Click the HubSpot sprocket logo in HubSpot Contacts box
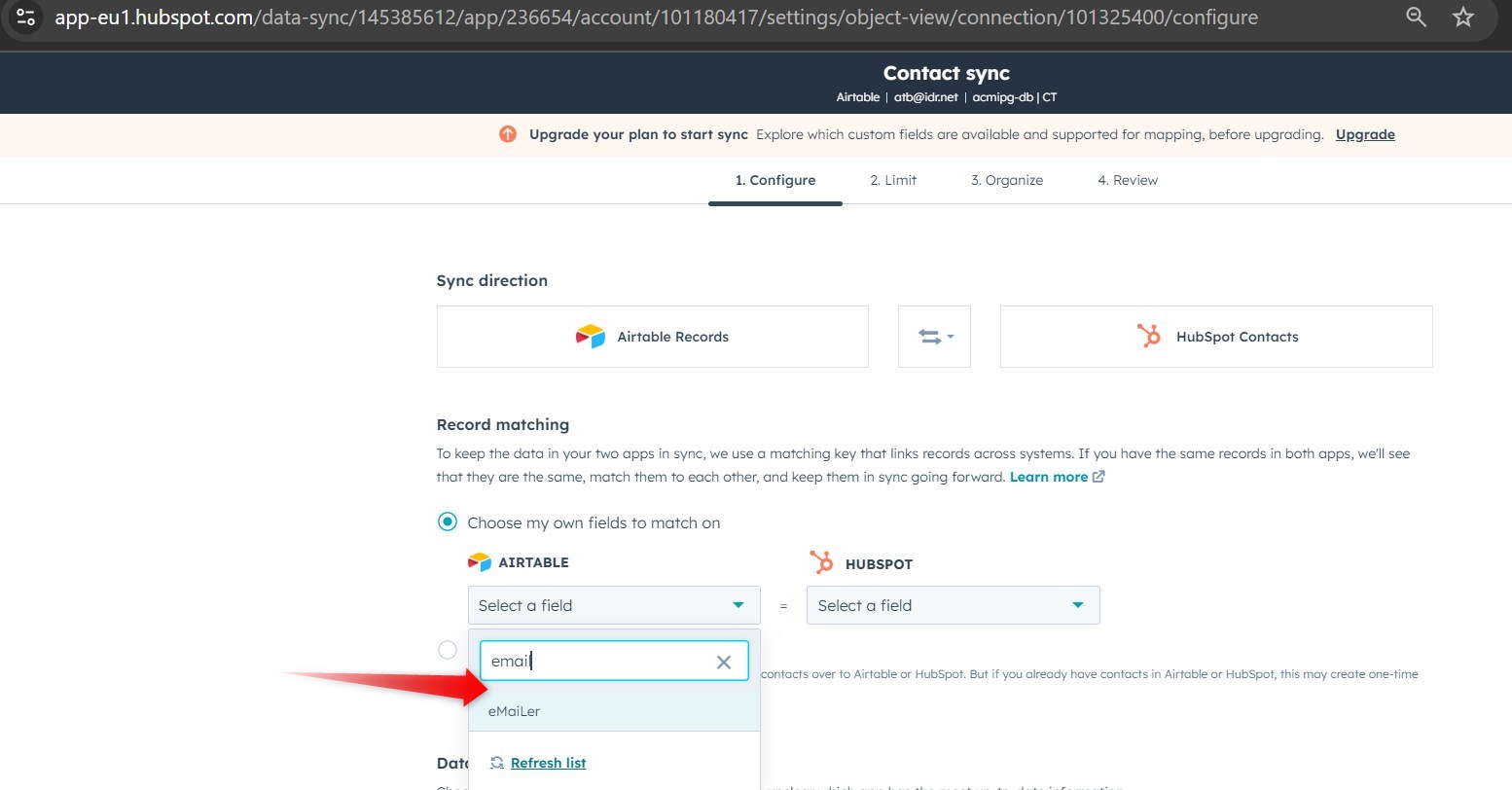Image resolution: width=1512 pixels, height=790 pixels. click(1149, 336)
